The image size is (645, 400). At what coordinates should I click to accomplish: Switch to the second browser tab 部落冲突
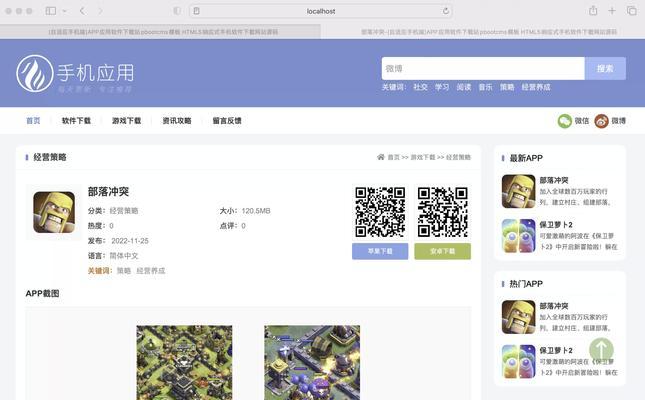click(483, 31)
